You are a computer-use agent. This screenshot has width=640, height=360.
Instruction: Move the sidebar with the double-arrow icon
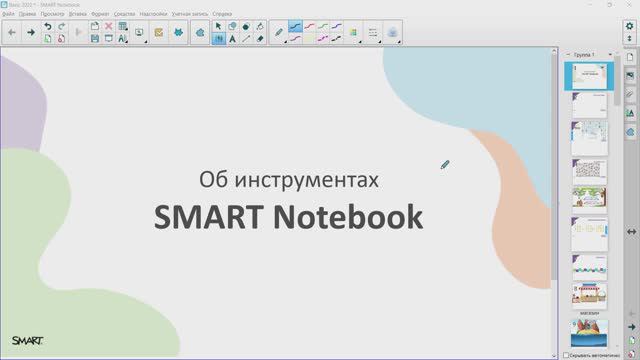point(631,232)
